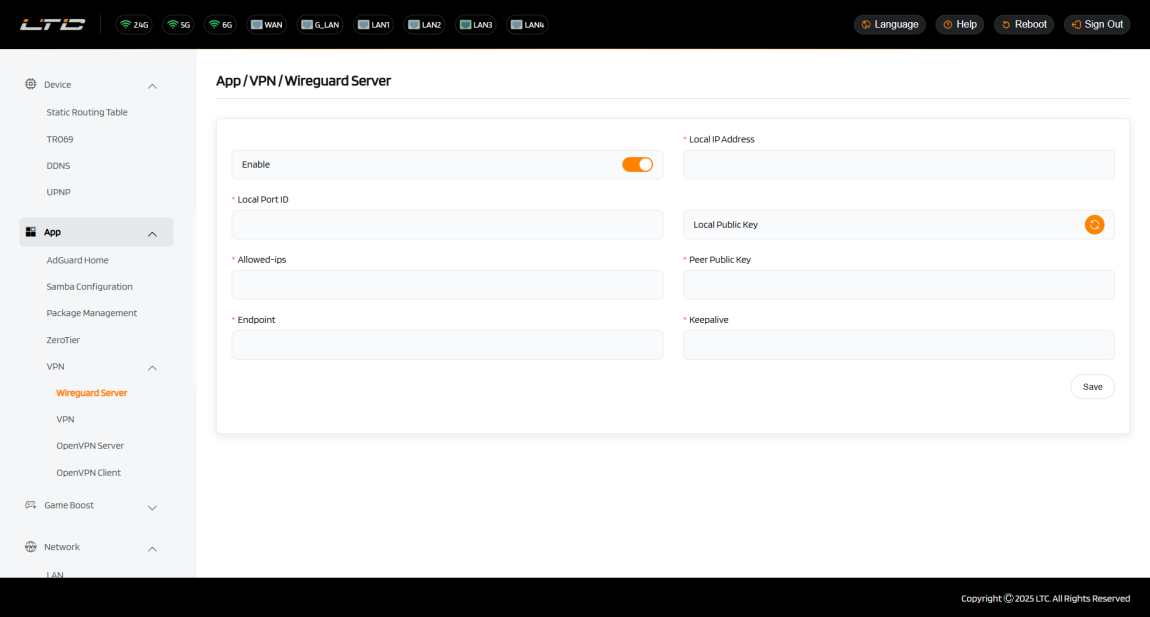Save the Wireguard settings
1150x617 pixels.
click(1092, 387)
